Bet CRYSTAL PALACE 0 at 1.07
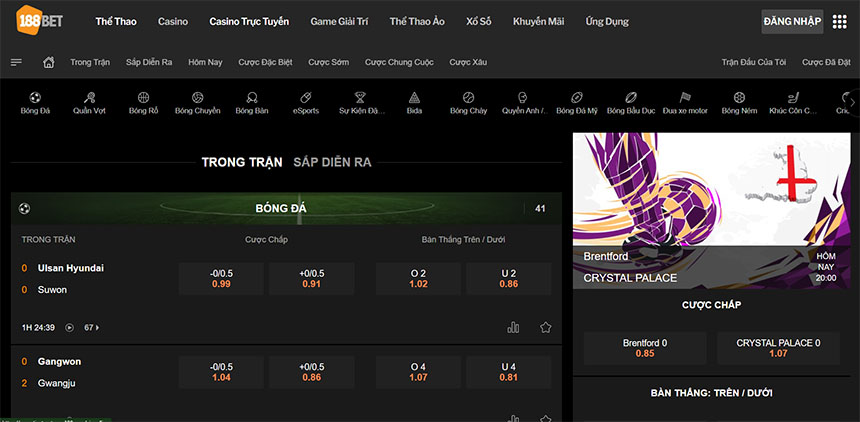This screenshot has width=860, height=422. (x=778, y=348)
